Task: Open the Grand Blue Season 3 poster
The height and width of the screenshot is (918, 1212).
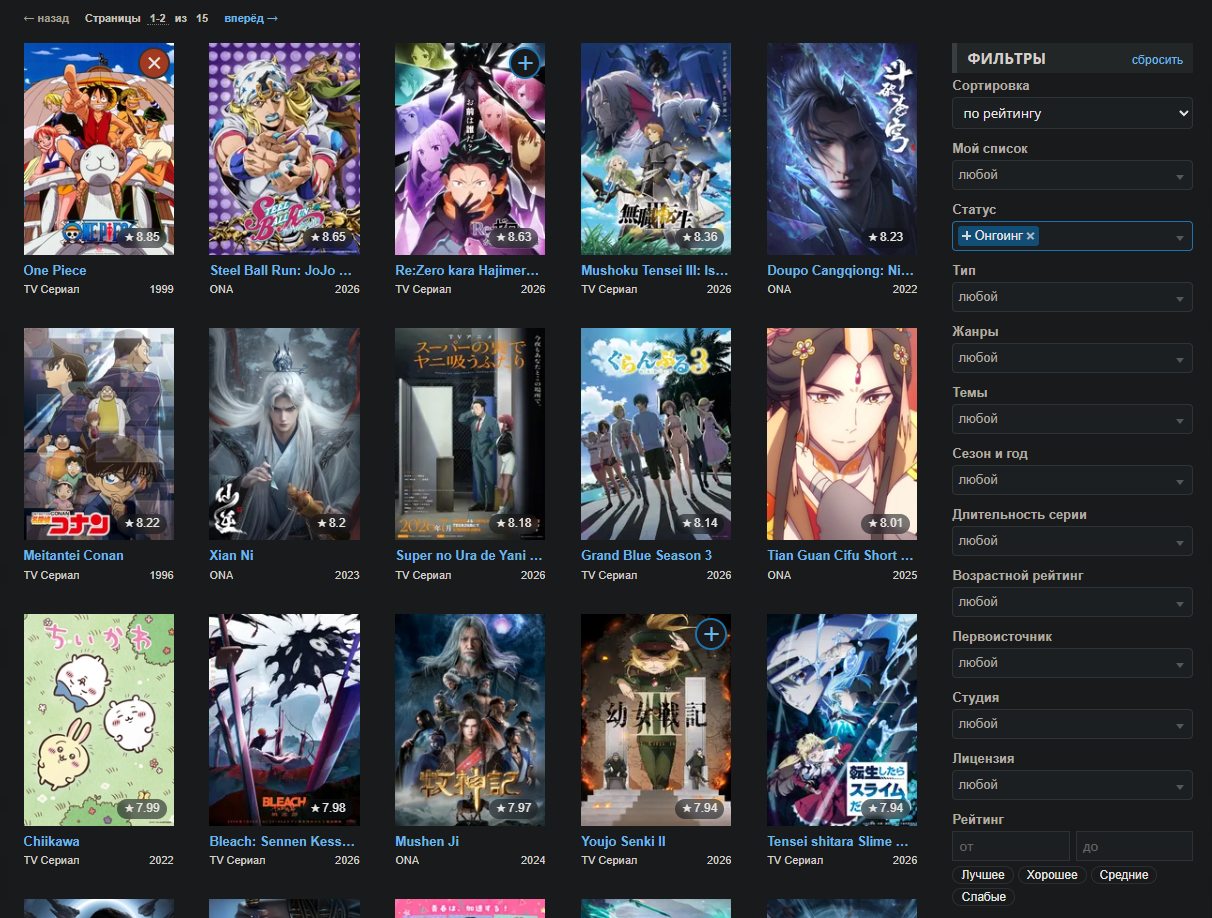Action: [x=656, y=434]
